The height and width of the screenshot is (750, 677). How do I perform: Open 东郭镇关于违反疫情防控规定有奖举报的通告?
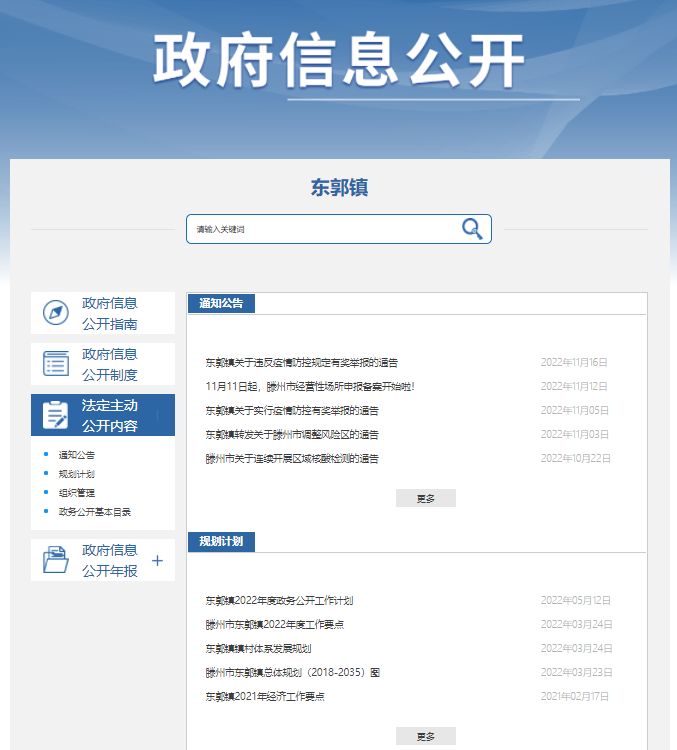tap(301, 363)
